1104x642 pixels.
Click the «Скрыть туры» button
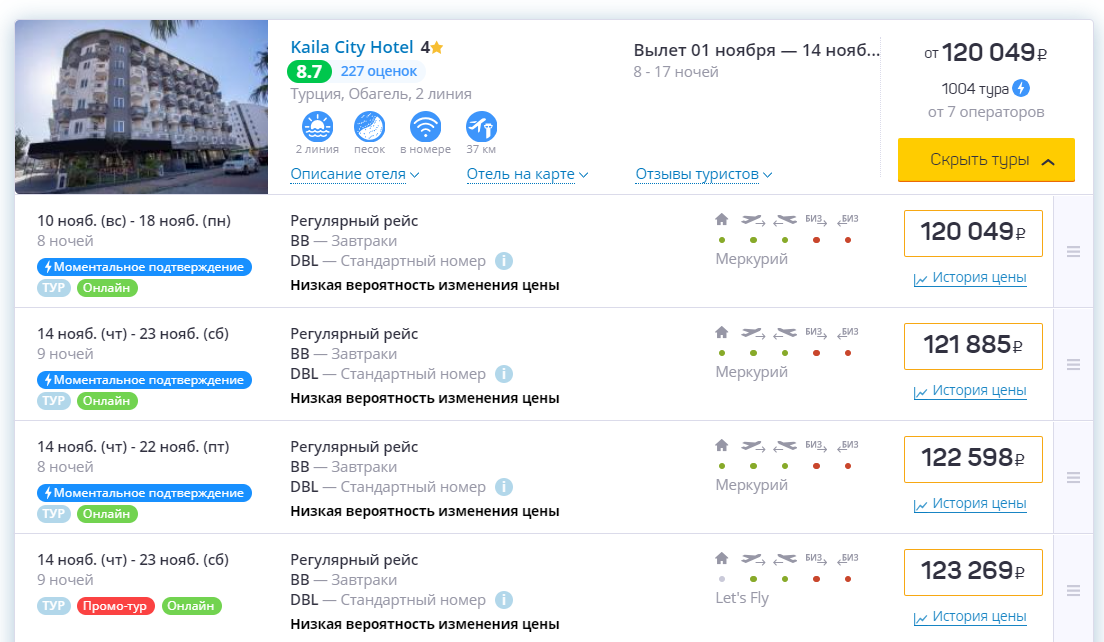coord(985,160)
